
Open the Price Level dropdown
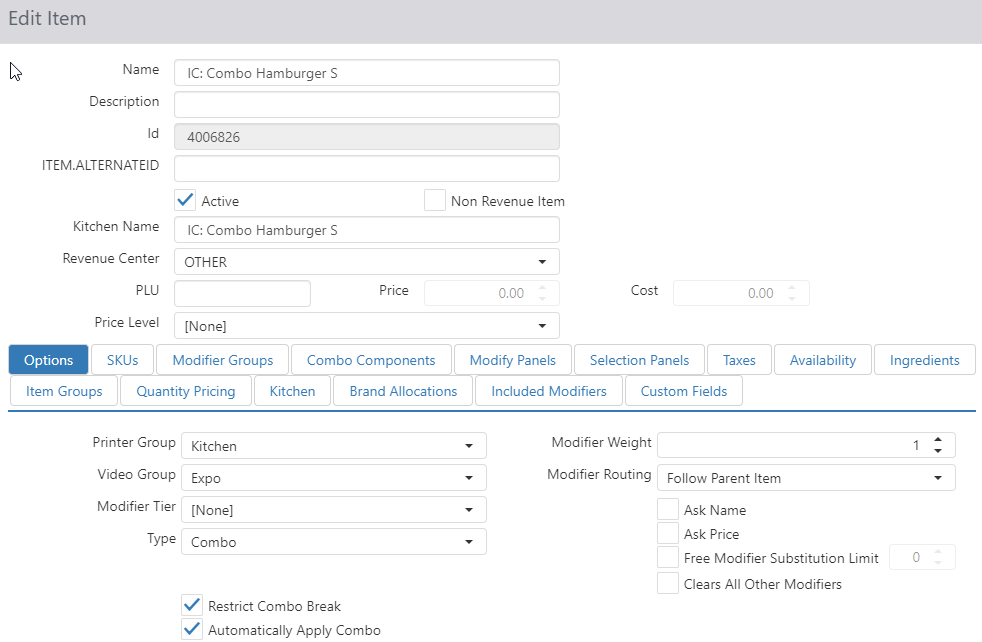point(367,326)
